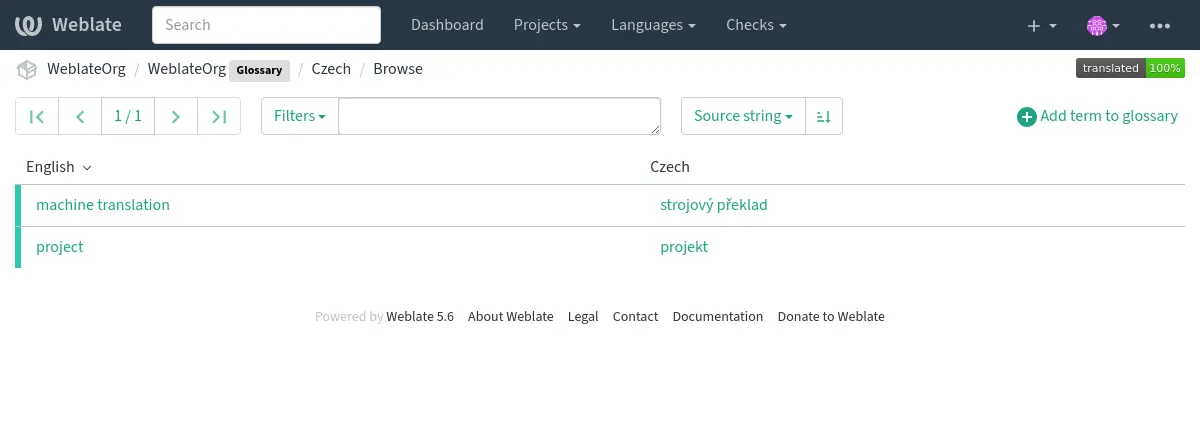Open WeblateOrg project breadcrumb link

(84, 69)
